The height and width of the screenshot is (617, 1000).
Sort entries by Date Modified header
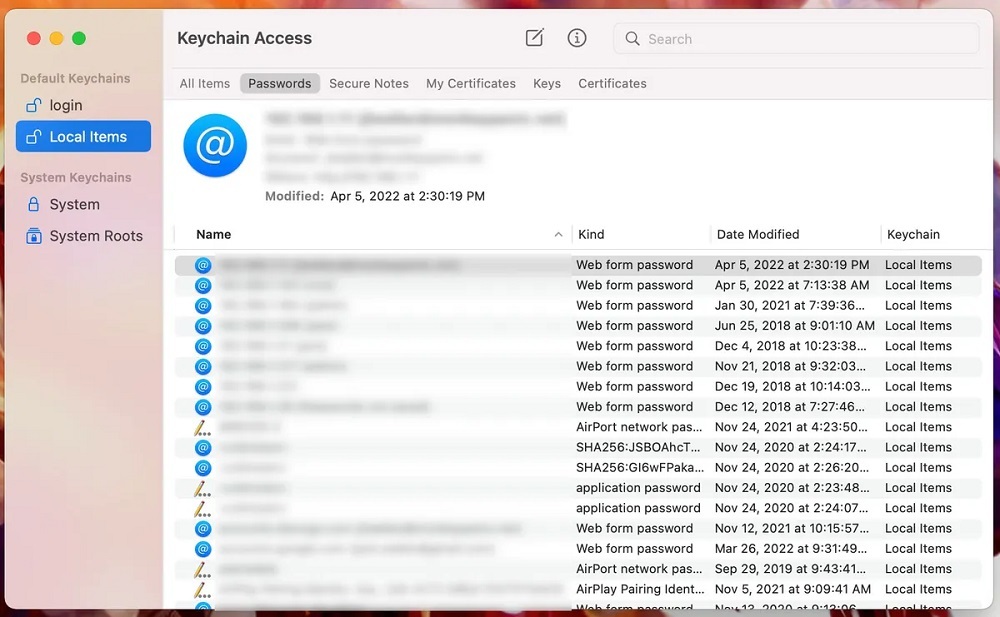[758, 235]
